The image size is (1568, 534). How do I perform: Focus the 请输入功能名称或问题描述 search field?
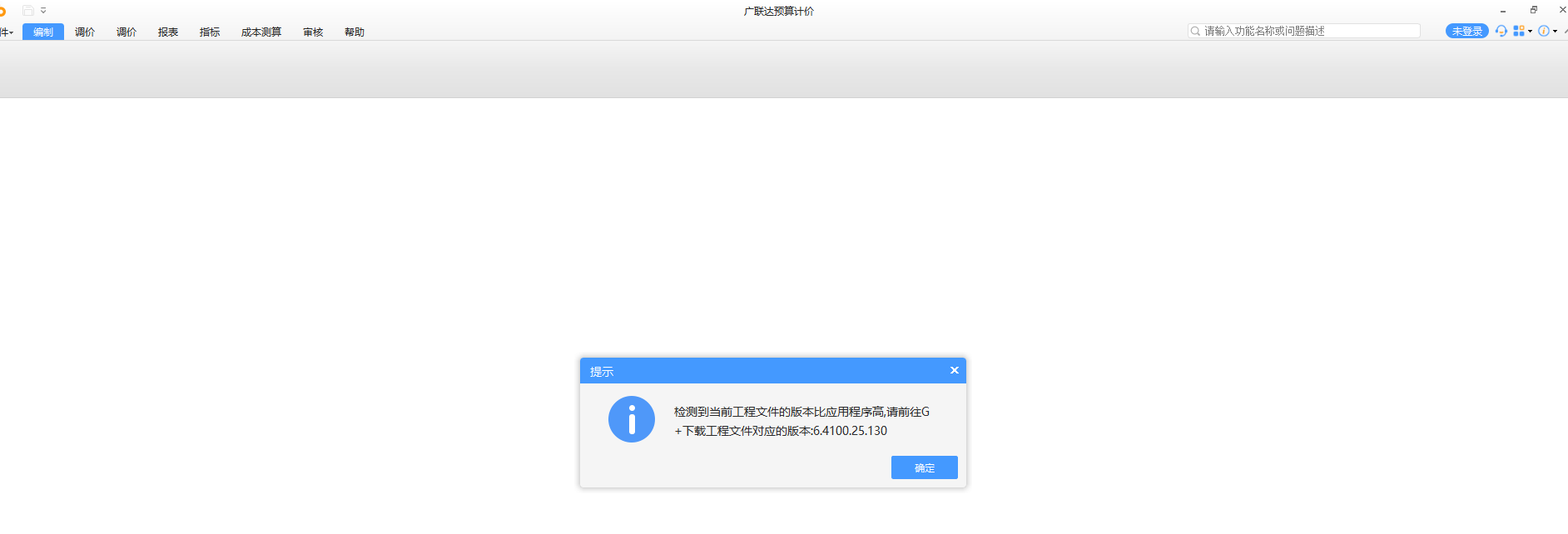coord(1304,31)
